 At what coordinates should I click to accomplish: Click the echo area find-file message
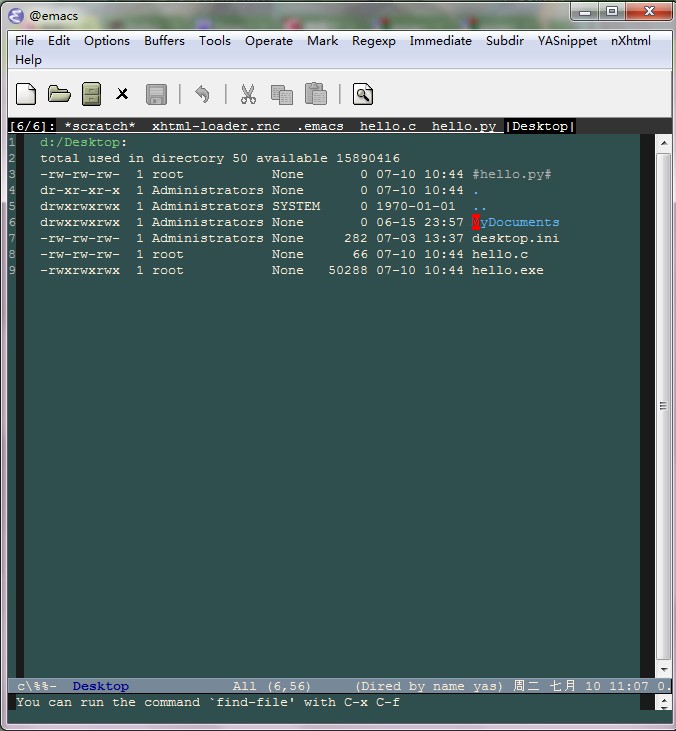click(208, 702)
